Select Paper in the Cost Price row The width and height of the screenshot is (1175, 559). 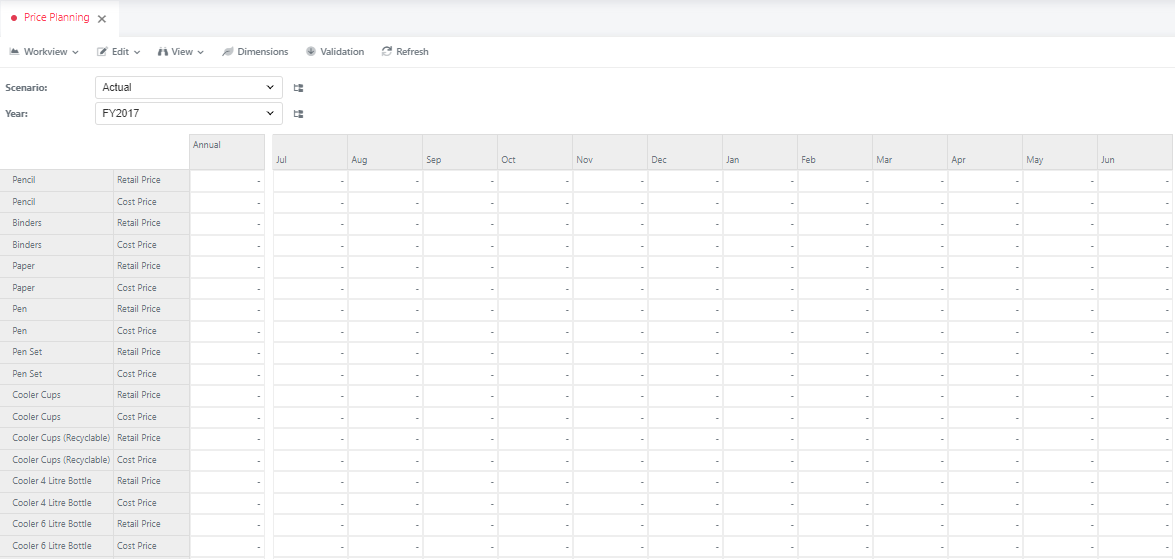(57, 288)
